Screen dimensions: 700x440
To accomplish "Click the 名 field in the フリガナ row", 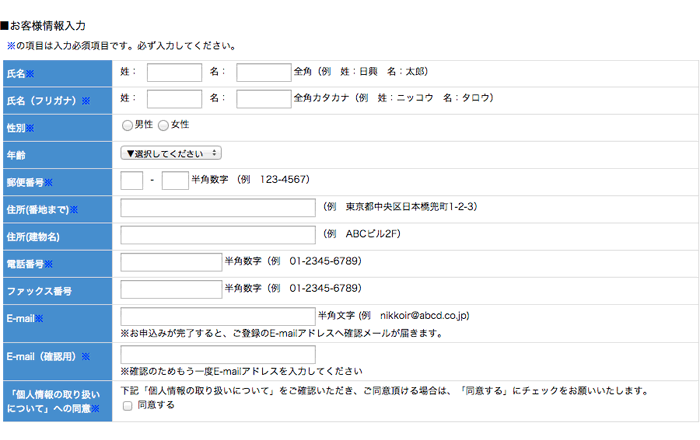I will tap(264, 99).
